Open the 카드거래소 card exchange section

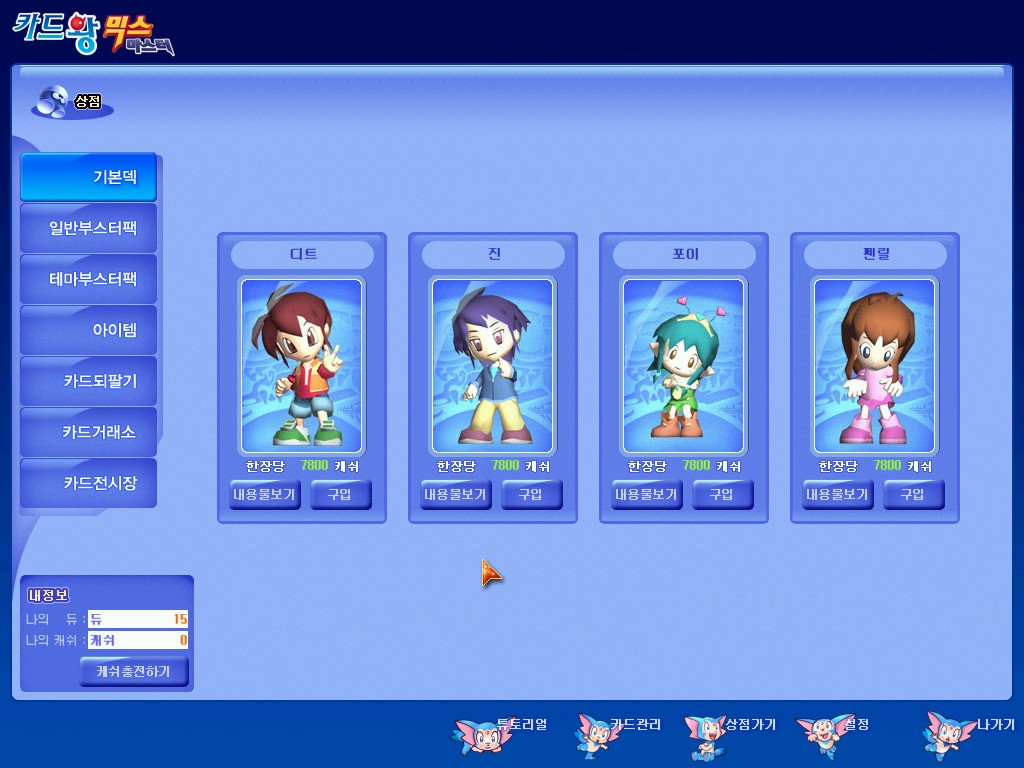point(89,432)
